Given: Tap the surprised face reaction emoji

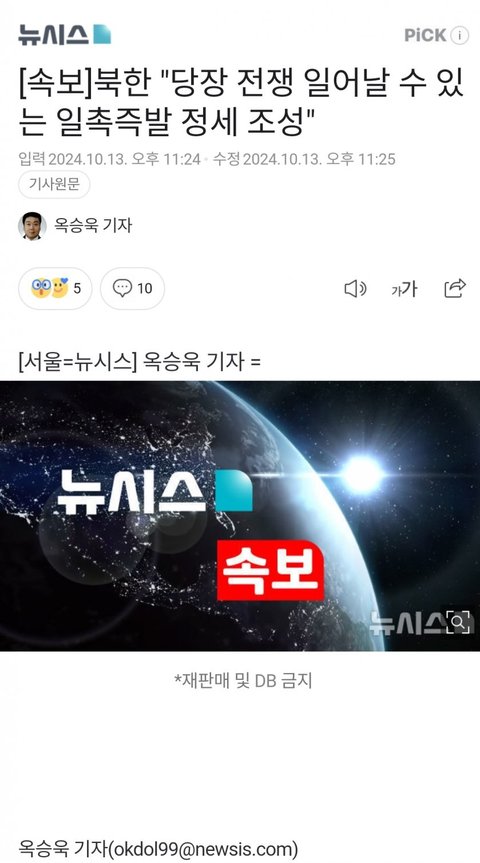Looking at the screenshot, I should pyautogui.click(x=41, y=288).
